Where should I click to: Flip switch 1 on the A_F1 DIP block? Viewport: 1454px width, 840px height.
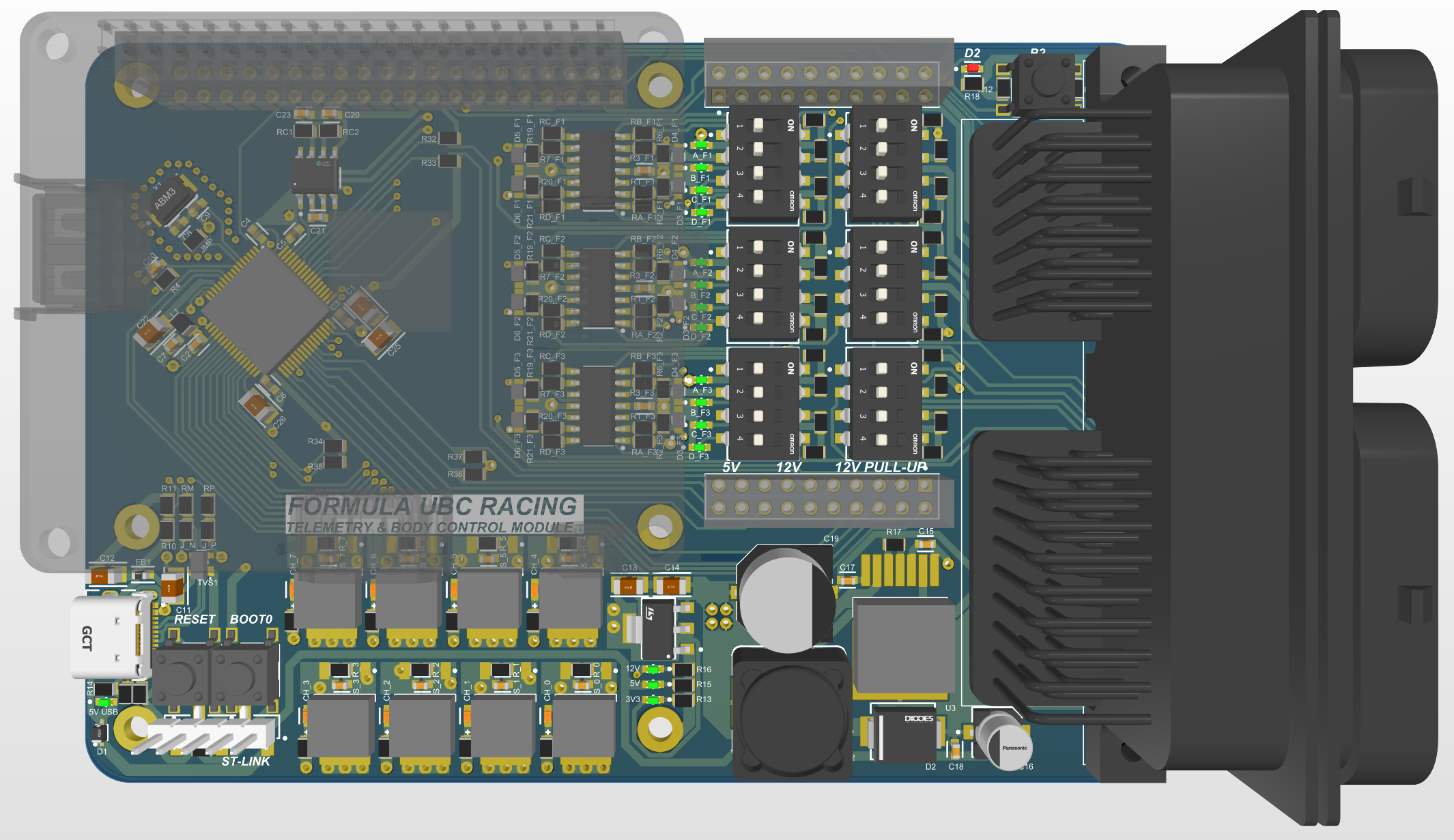(x=759, y=125)
